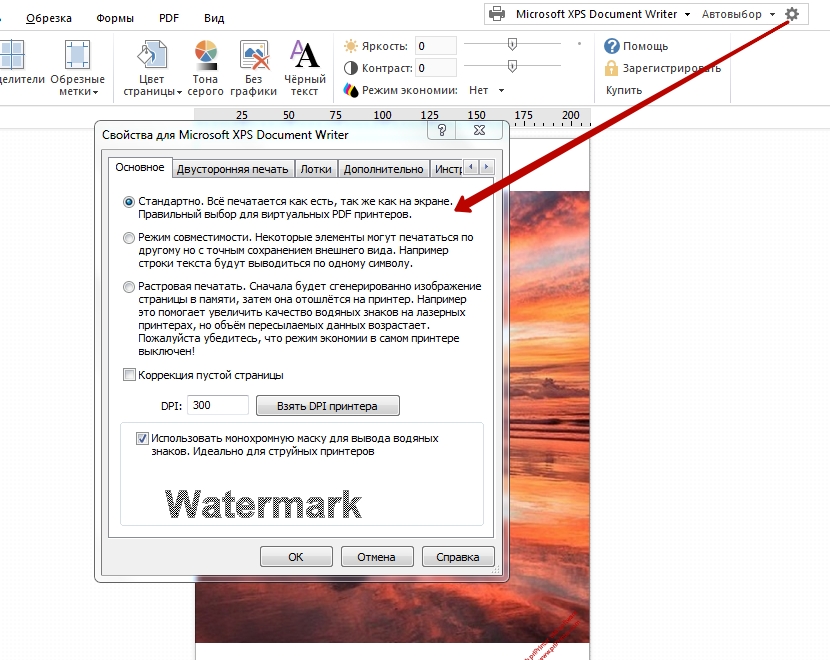Switch to Двусторонняя печать tab
Image resolution: width=830 pixels, height=660 pixels.
tap(232, 169)
